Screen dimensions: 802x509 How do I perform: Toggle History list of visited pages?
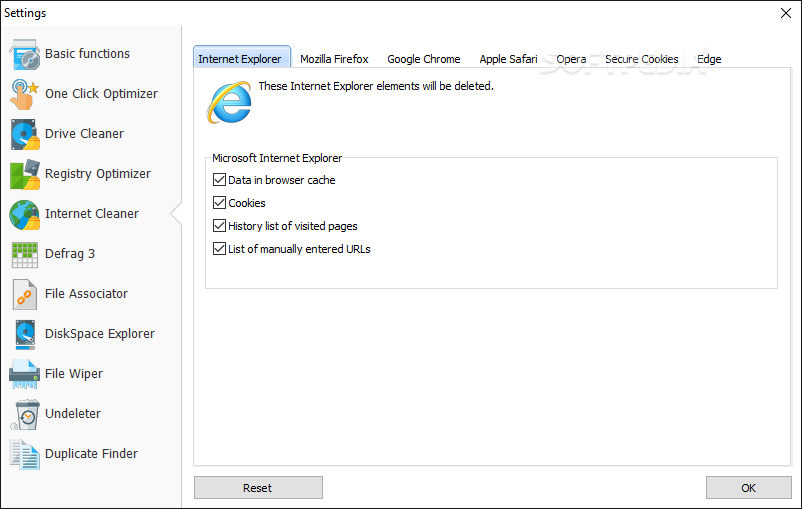tap(219, 226)
